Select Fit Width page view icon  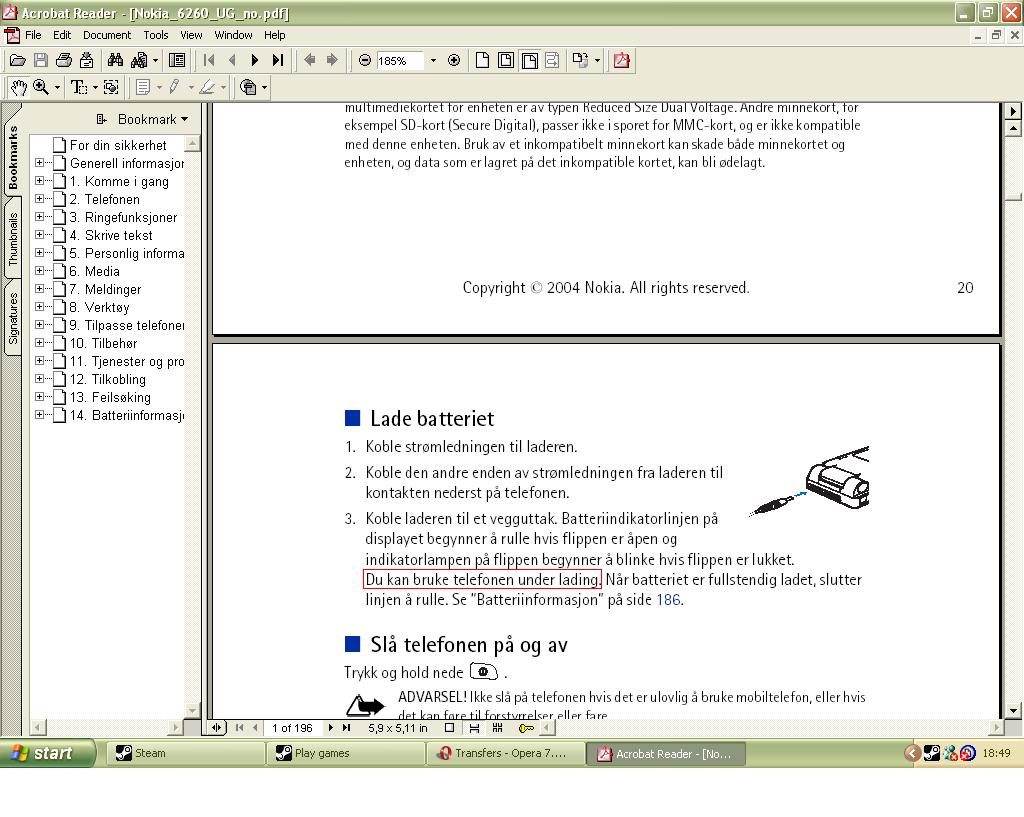tap(530, 61)
